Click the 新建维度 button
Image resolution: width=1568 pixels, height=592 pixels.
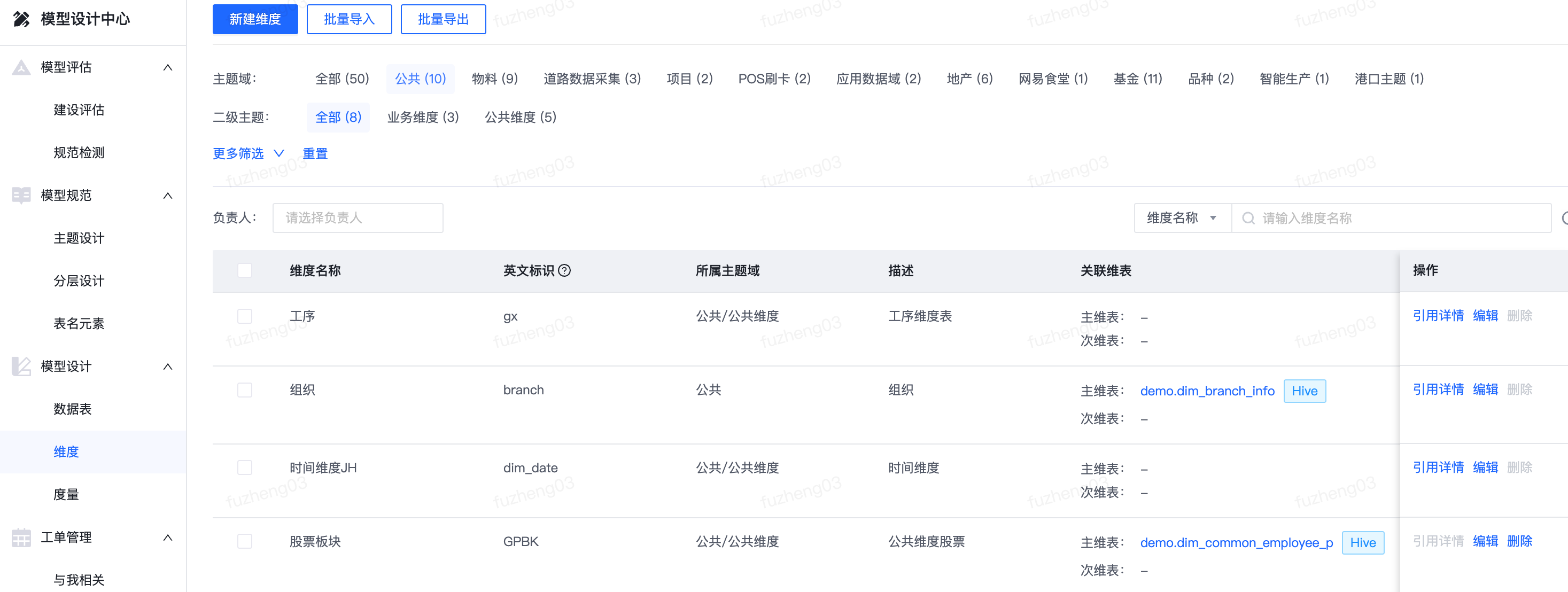pyautogui.click(x=255, y=19)
